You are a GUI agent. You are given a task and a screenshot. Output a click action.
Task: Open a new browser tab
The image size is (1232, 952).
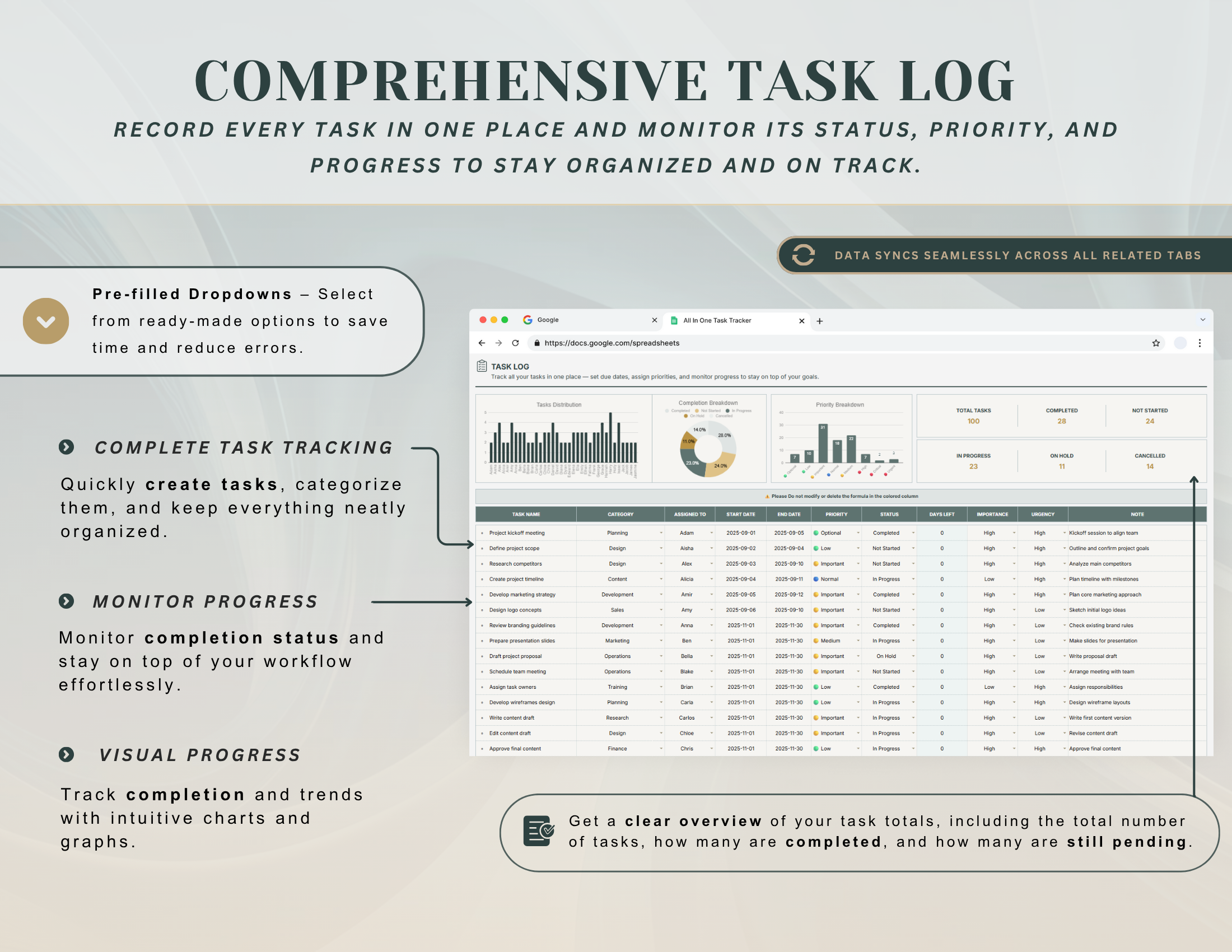820,321
